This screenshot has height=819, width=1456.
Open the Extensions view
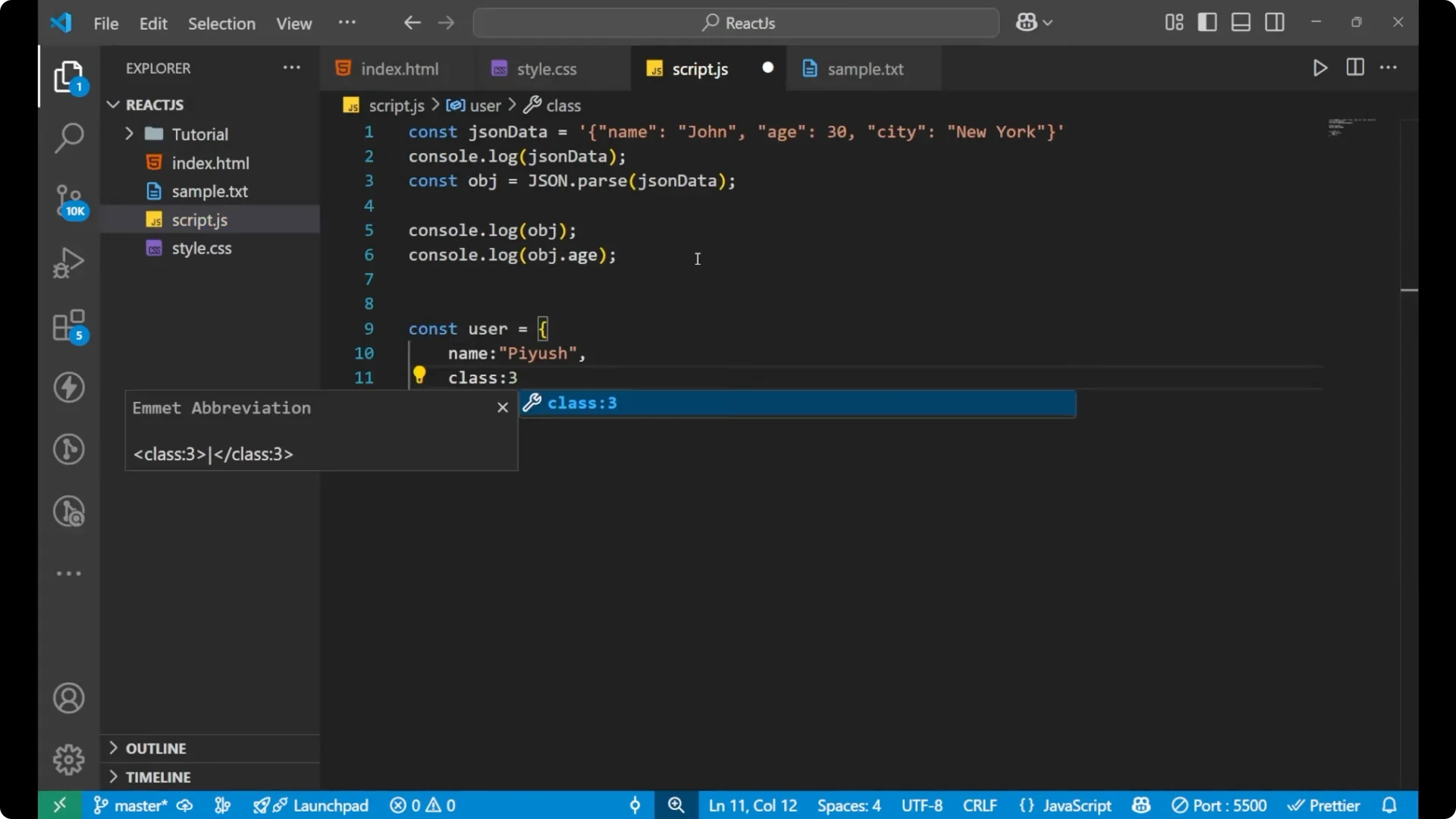coord(68,326)
